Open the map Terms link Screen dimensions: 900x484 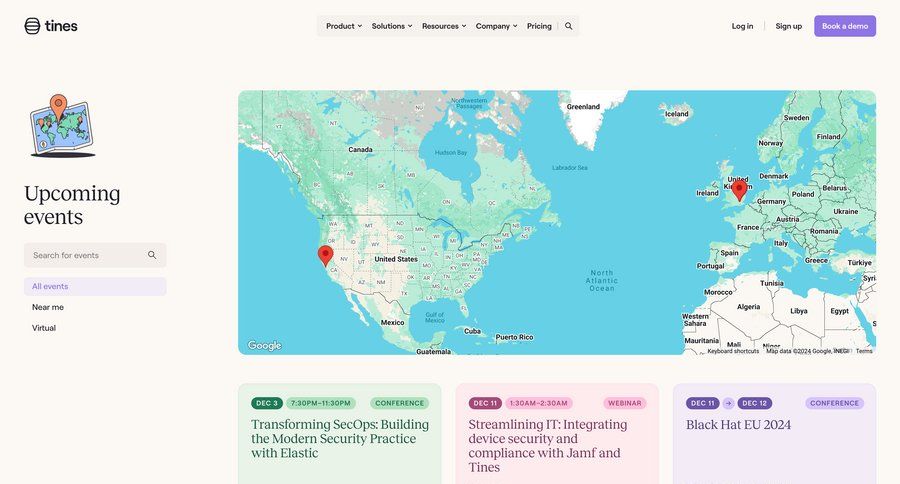tap(864, 351)
